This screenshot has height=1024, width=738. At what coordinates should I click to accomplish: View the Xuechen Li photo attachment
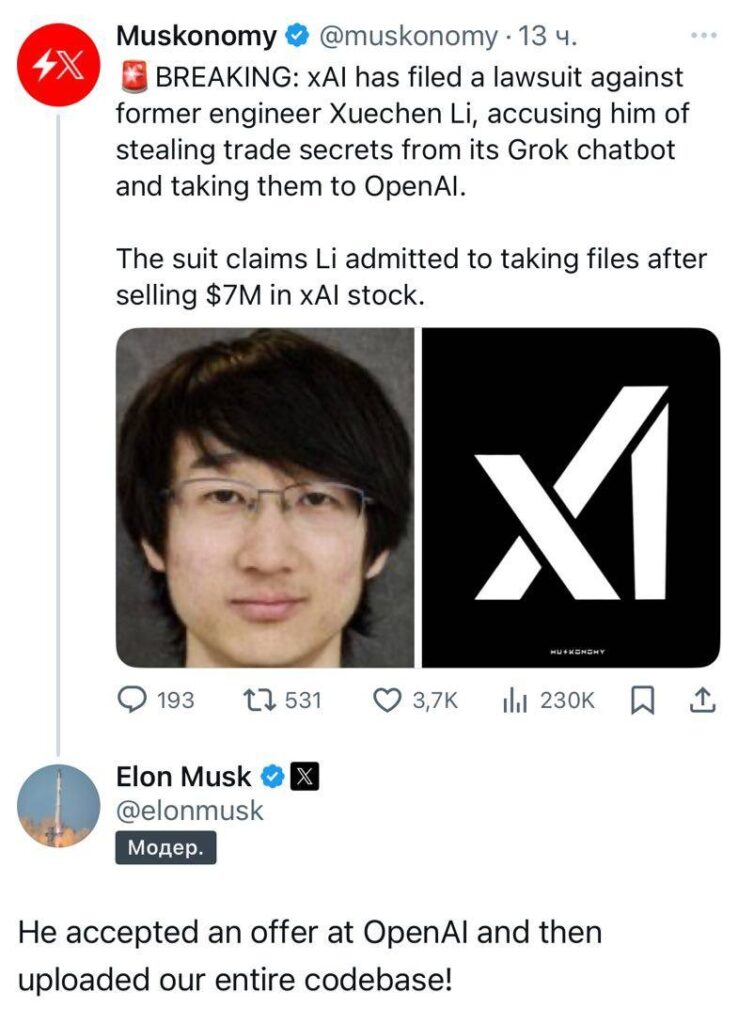pos(265,498)
